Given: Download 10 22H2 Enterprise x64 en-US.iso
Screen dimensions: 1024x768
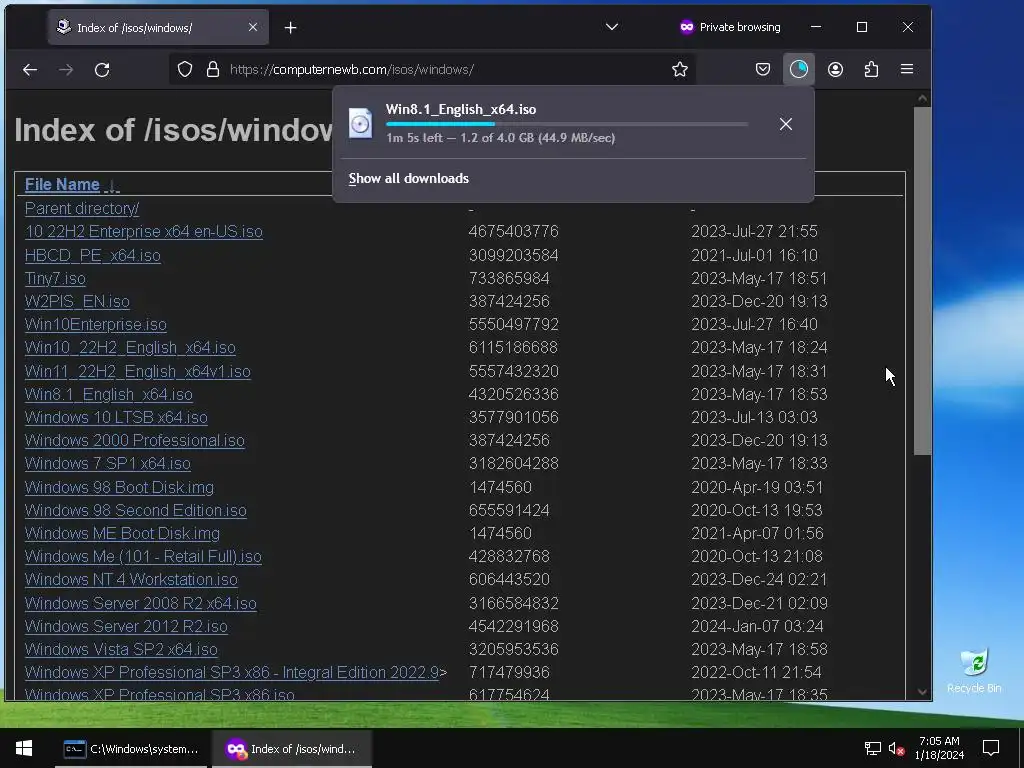Looking at the screenshot, I should point(144,231).
